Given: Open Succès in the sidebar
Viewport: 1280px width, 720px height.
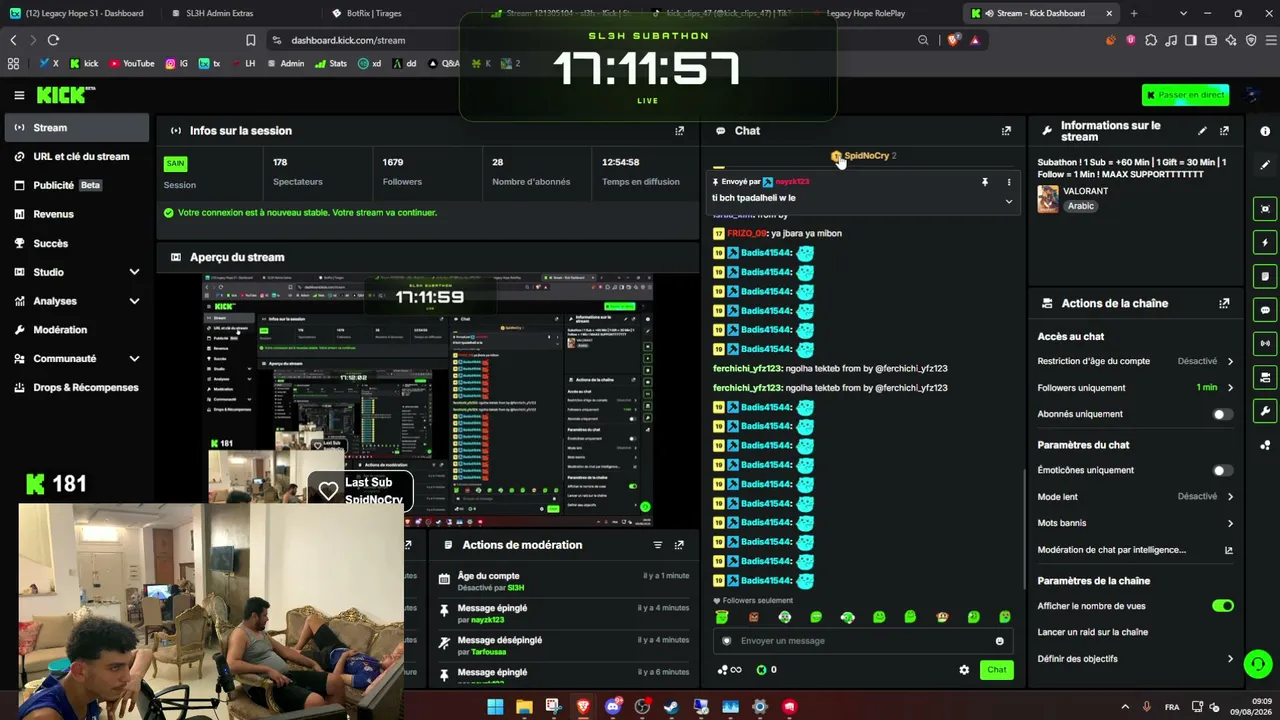Looking at the screenshot, I should tap(77, 243).
